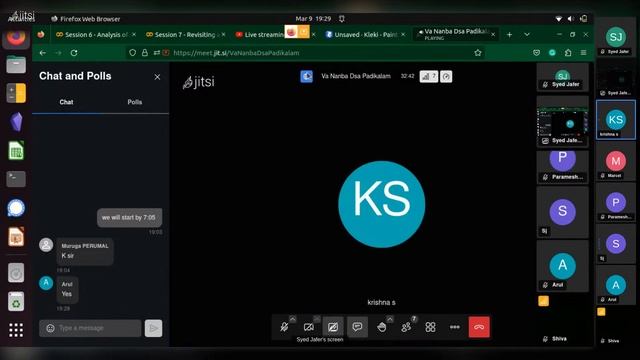Expand audio settings arrow above microphone
The width and height of the screenshot is (640, 360).
point(293,319)
